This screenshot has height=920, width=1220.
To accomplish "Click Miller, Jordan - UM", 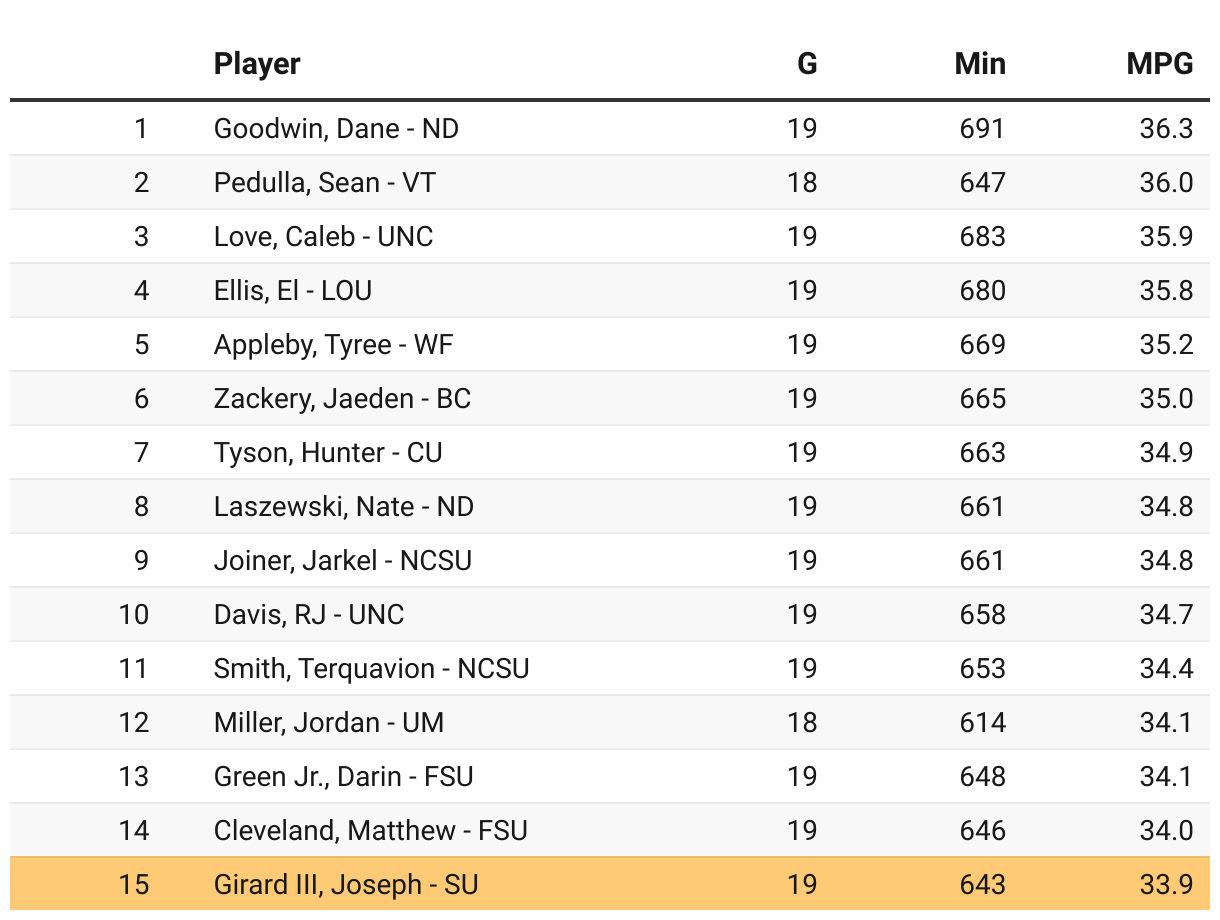I will 328,723.
